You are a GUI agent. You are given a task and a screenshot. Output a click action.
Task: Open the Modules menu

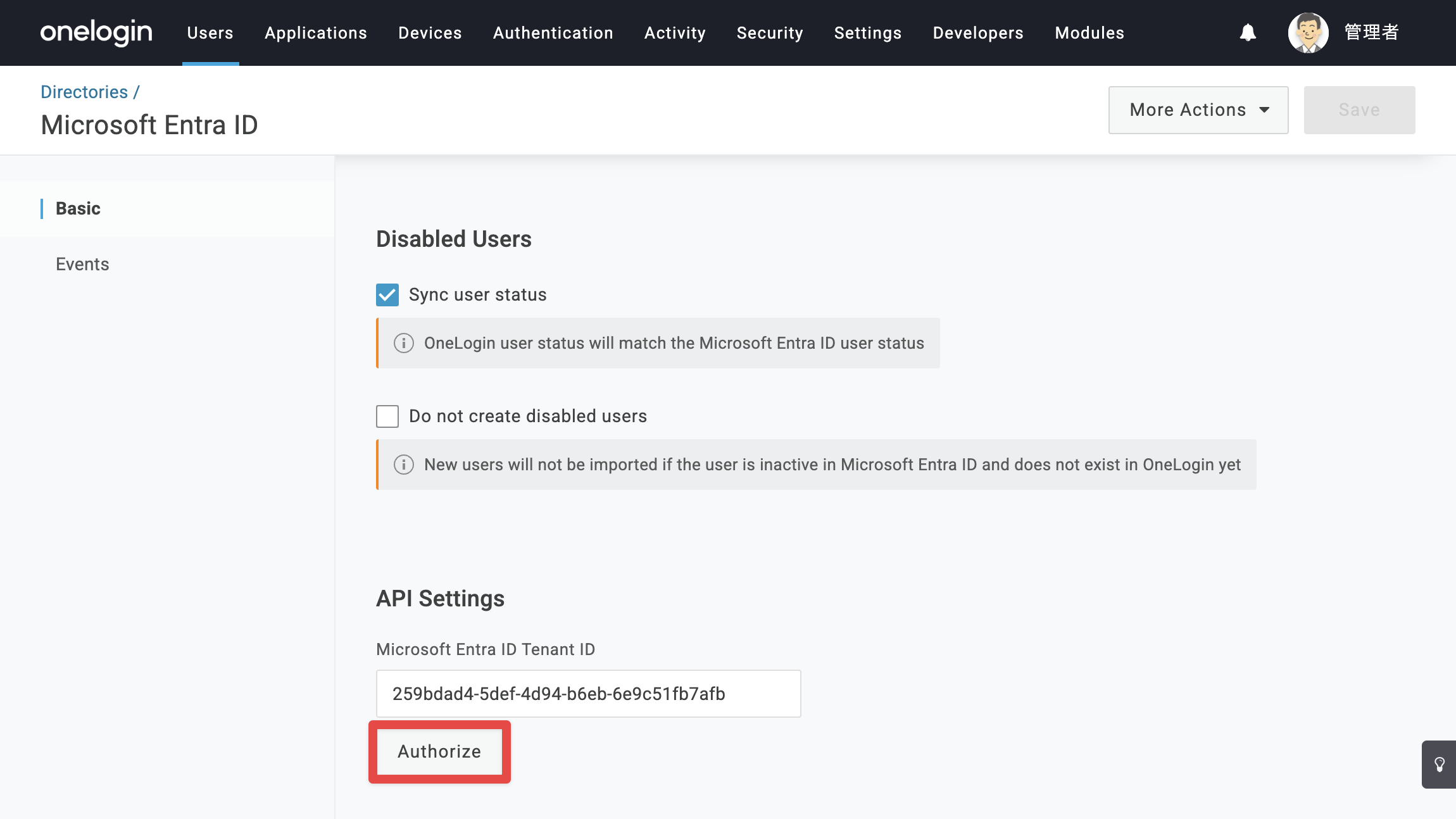[1090, 33]
